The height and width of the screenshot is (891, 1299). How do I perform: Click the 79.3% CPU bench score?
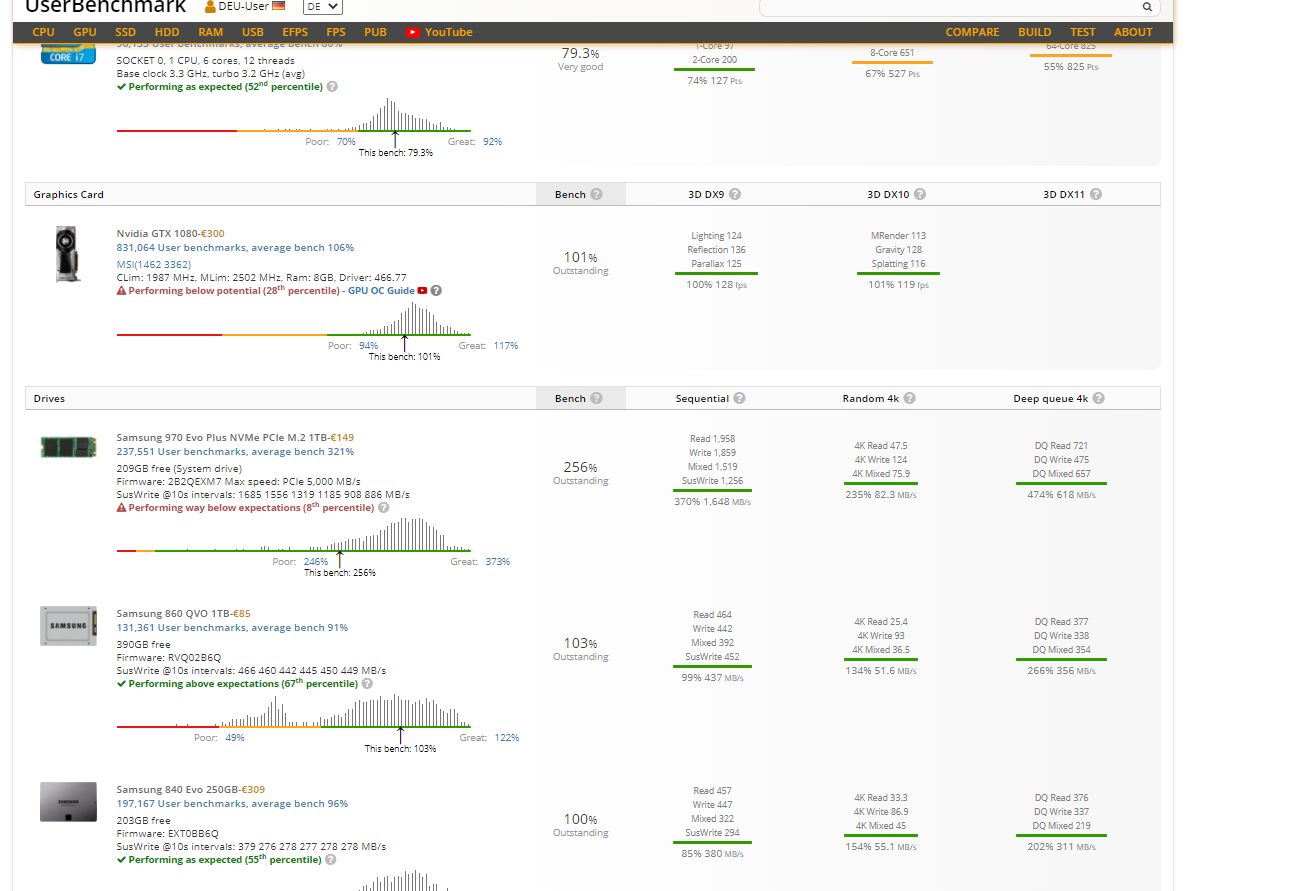[x=581, y=53]
